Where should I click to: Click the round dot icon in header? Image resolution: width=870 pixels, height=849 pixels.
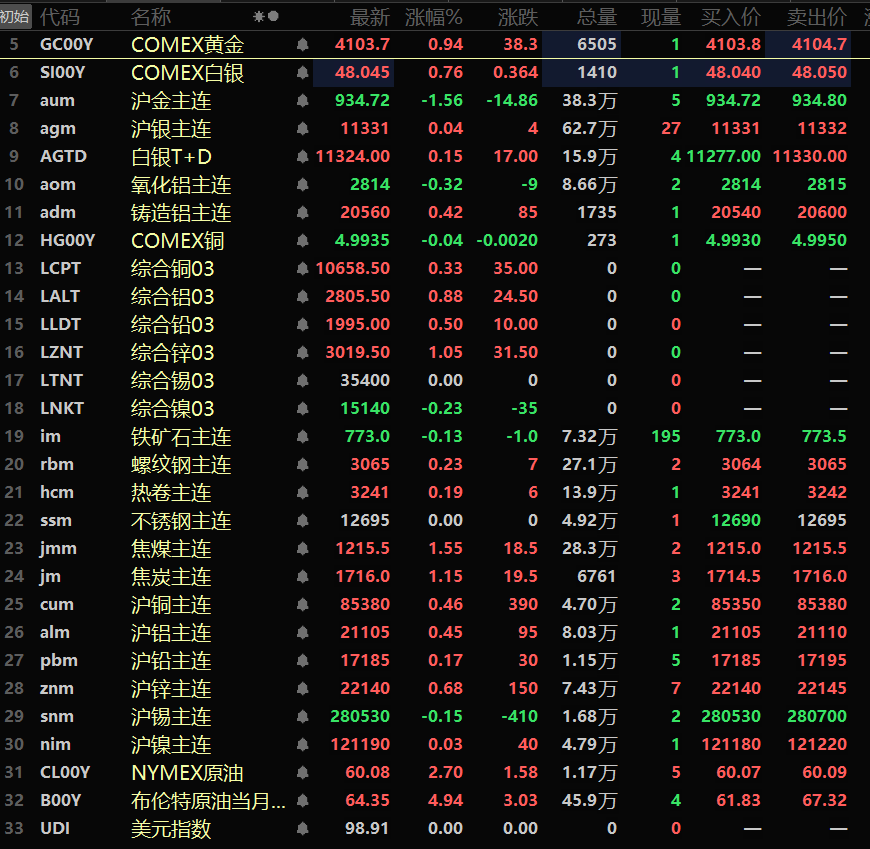273,17
